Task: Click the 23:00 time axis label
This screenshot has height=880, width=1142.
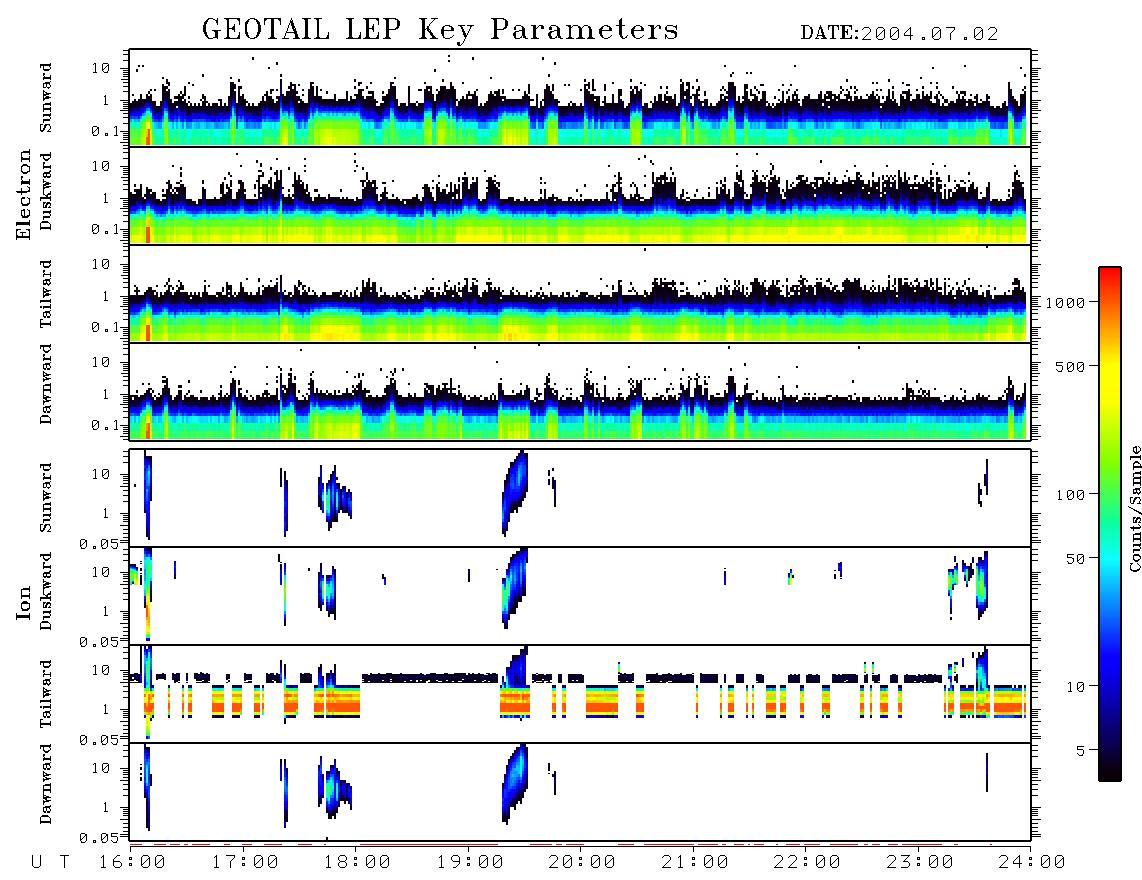Action: pyautogui.click(x=920, y=862)
